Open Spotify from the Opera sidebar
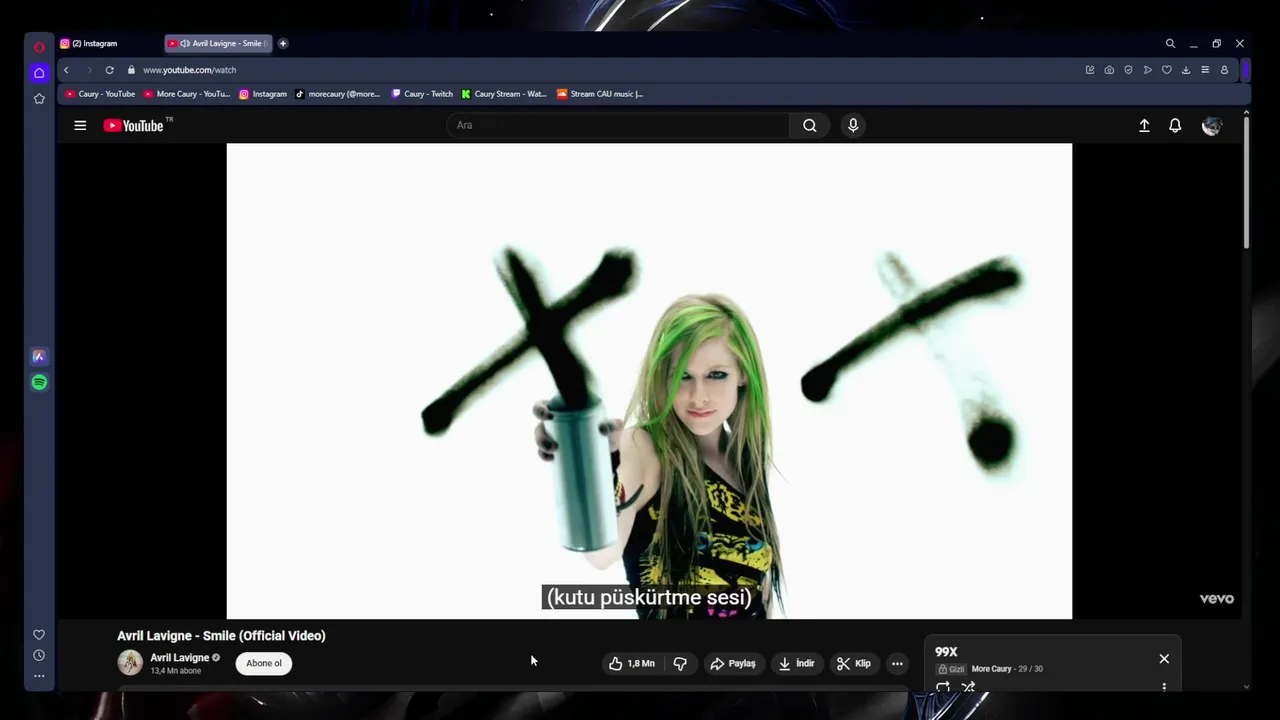 39,382
